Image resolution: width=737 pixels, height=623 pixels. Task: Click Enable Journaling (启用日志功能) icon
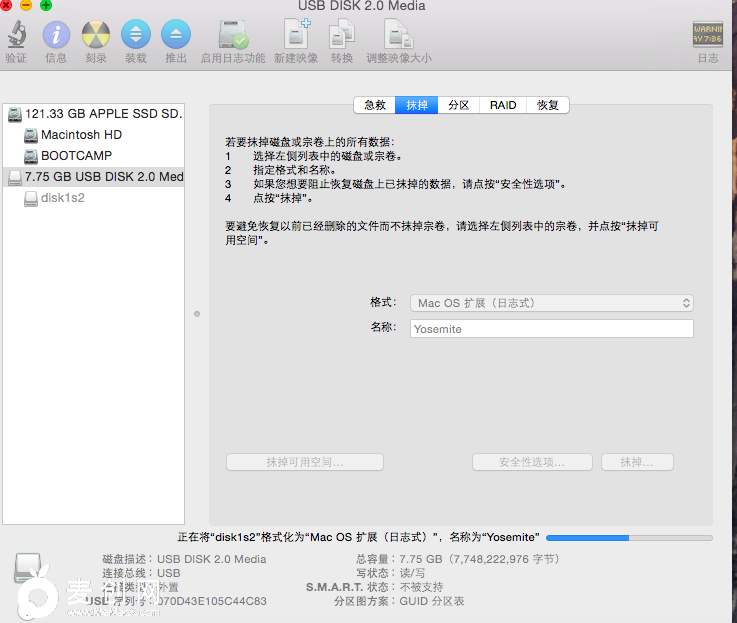point(233,34)
